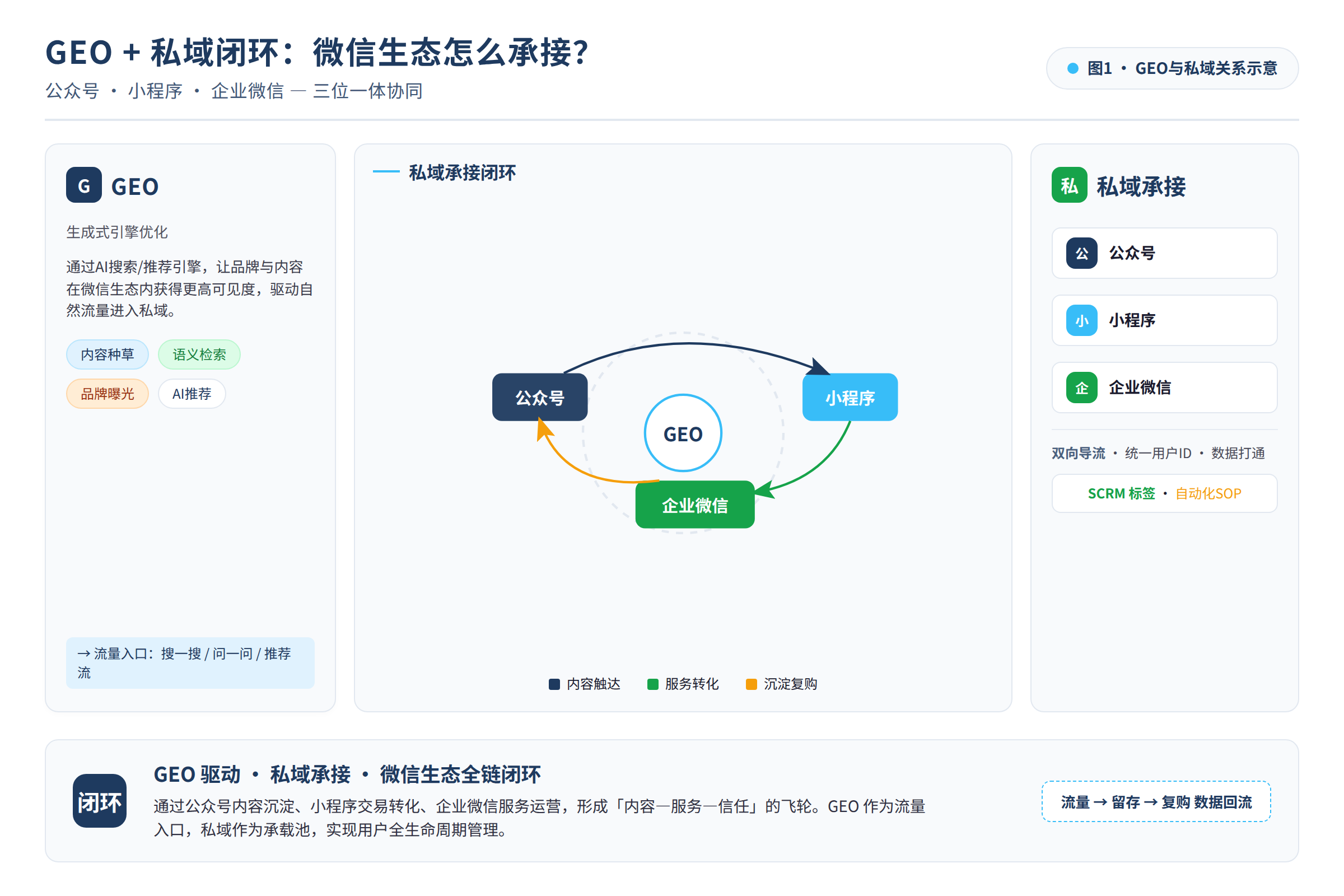Click the 流量入口 note box

point(190,664)
